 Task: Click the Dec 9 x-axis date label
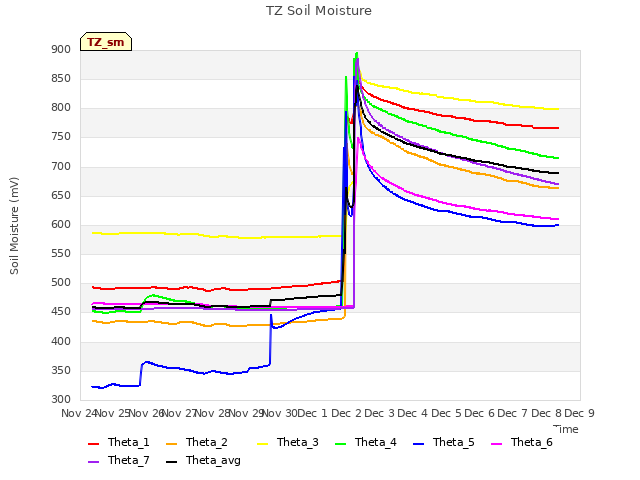(580, 413)
